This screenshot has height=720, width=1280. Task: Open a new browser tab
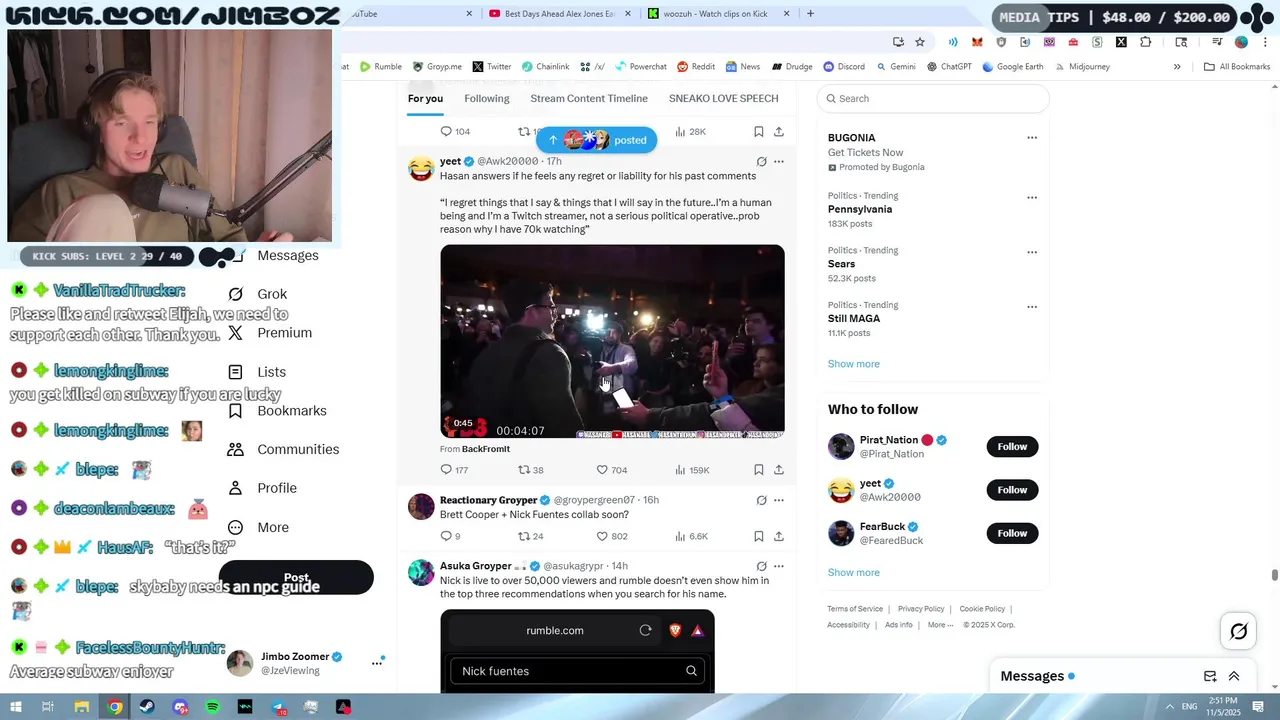810,14
